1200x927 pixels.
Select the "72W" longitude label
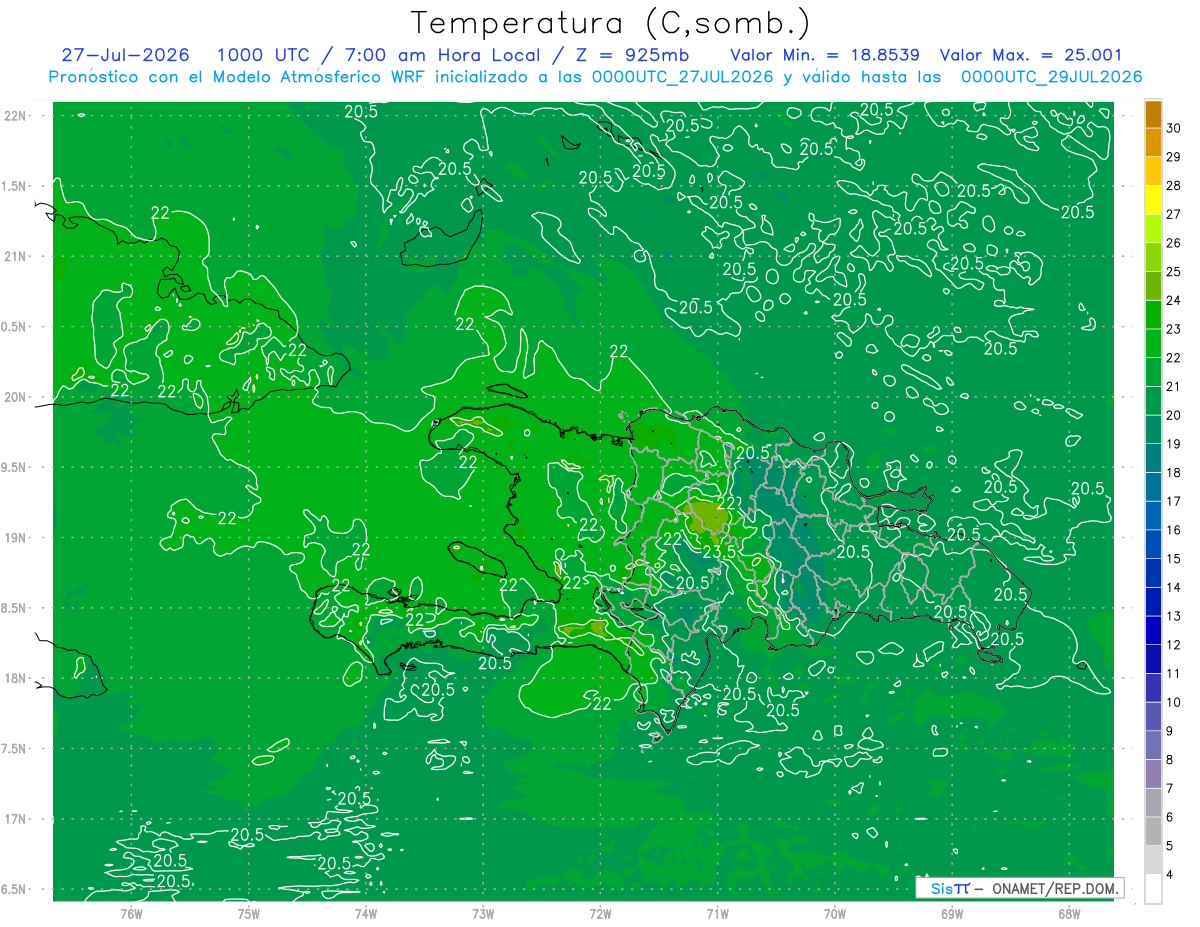click(600, 914)
